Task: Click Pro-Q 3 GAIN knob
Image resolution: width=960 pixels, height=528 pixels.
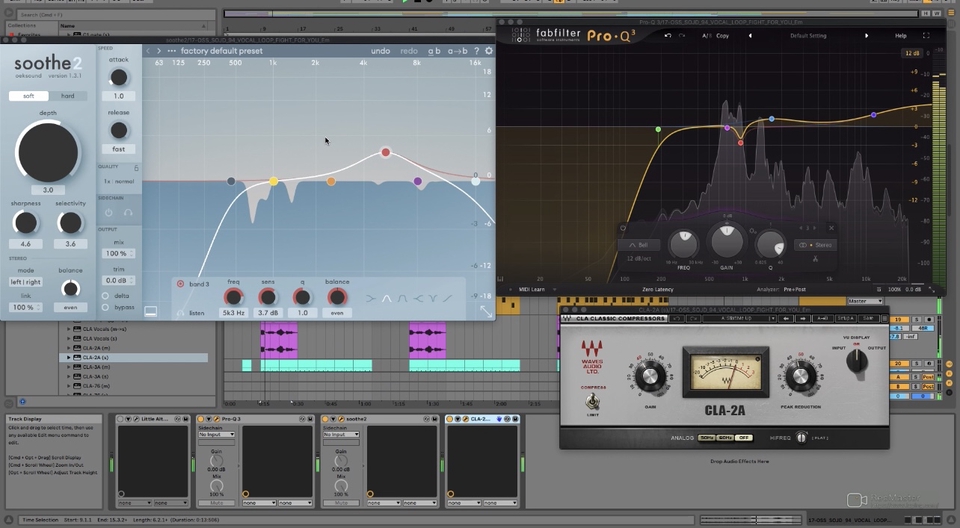Action: pos(727,240)
